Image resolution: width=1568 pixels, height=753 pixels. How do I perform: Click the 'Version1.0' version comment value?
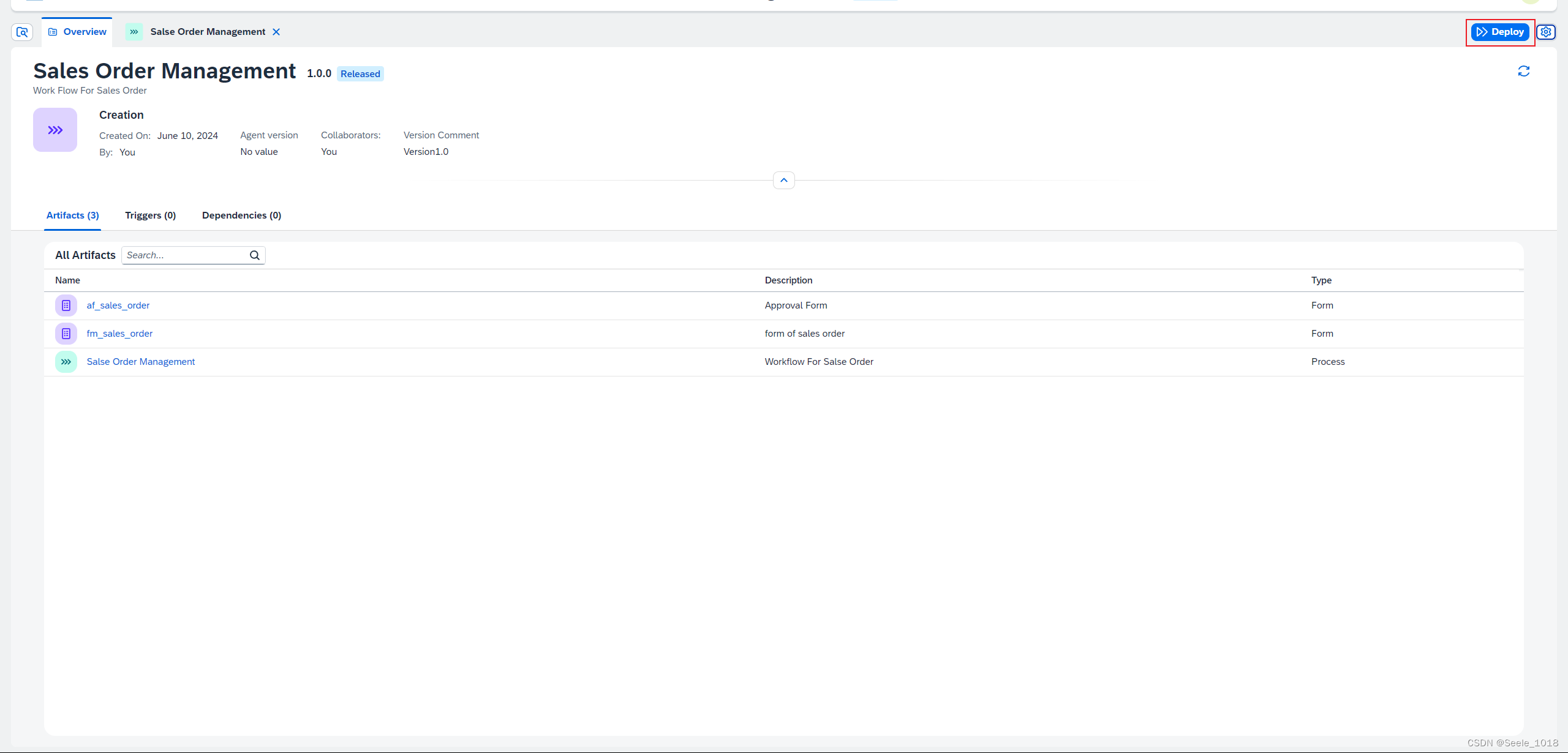pyautogui.click(x=426, y=152)
